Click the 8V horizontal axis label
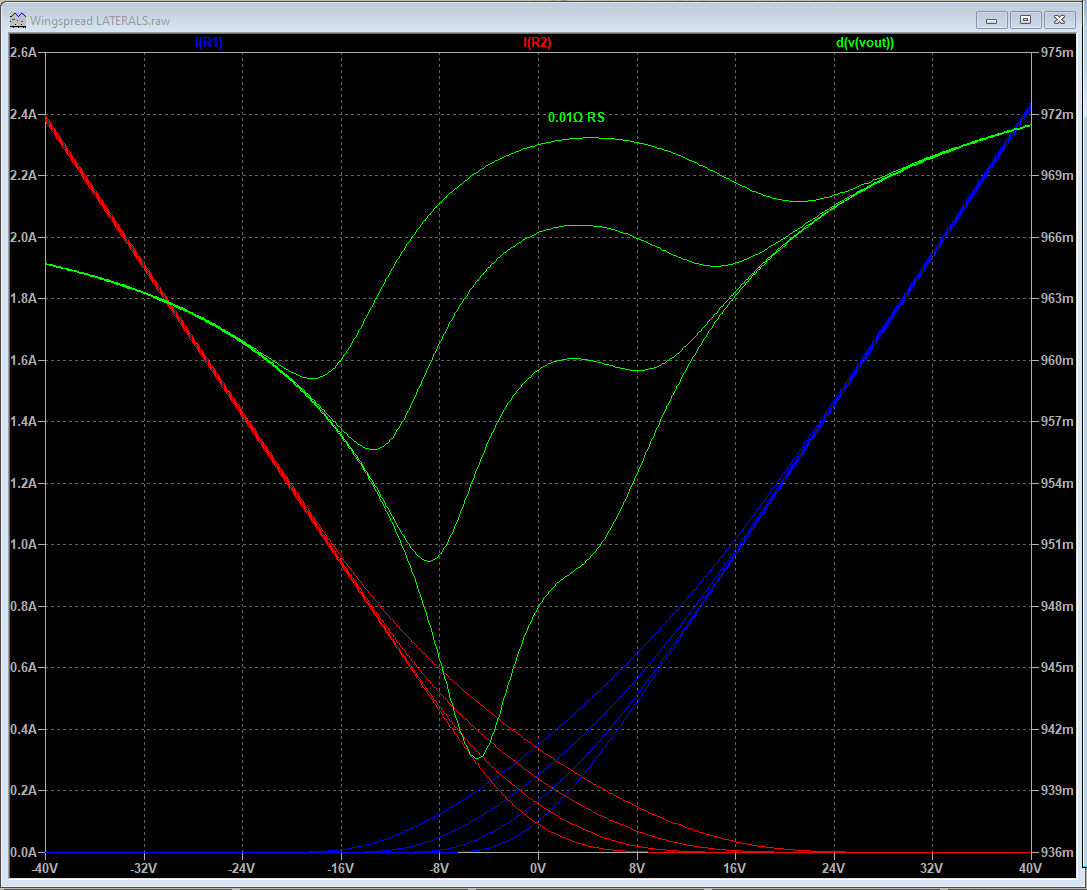This screenshot has height=890, width=1087. tap(636, 869)
